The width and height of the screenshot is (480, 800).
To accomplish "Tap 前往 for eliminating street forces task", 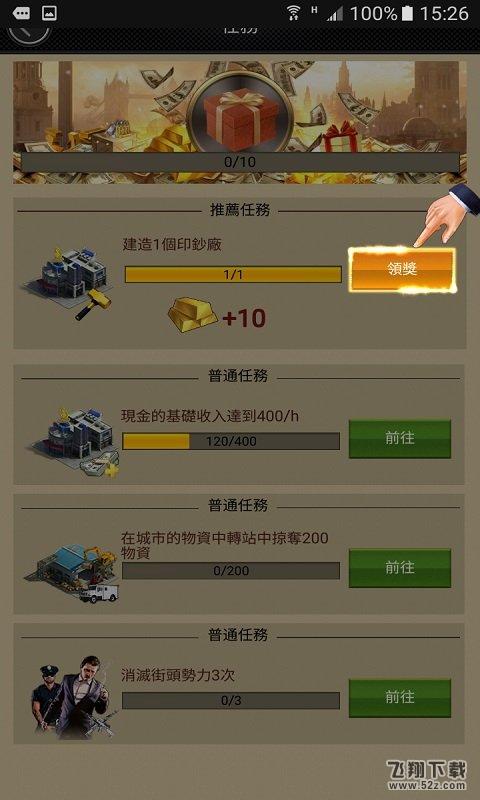I will coord(400,697).
